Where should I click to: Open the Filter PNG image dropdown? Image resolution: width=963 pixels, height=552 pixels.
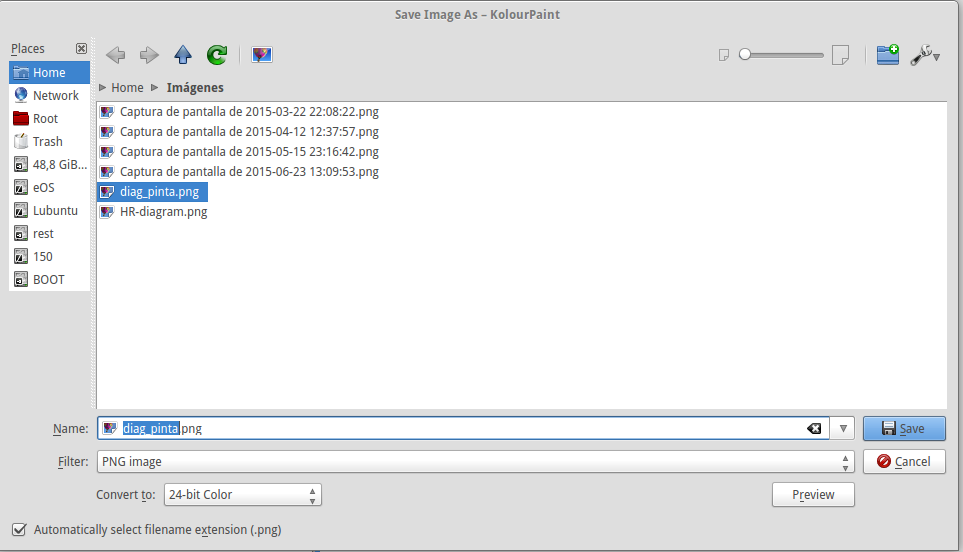click(x=476, y=462)
